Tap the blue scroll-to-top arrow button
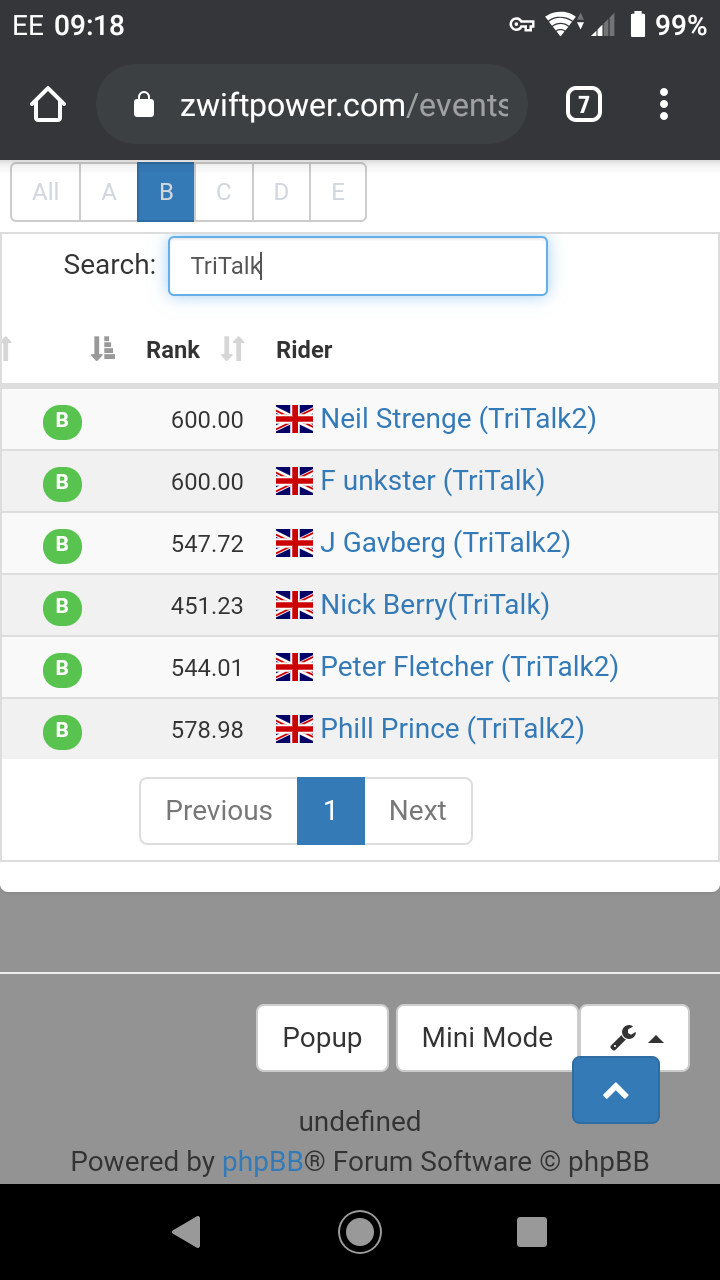720x1280 pixels. click(616, 1090)
